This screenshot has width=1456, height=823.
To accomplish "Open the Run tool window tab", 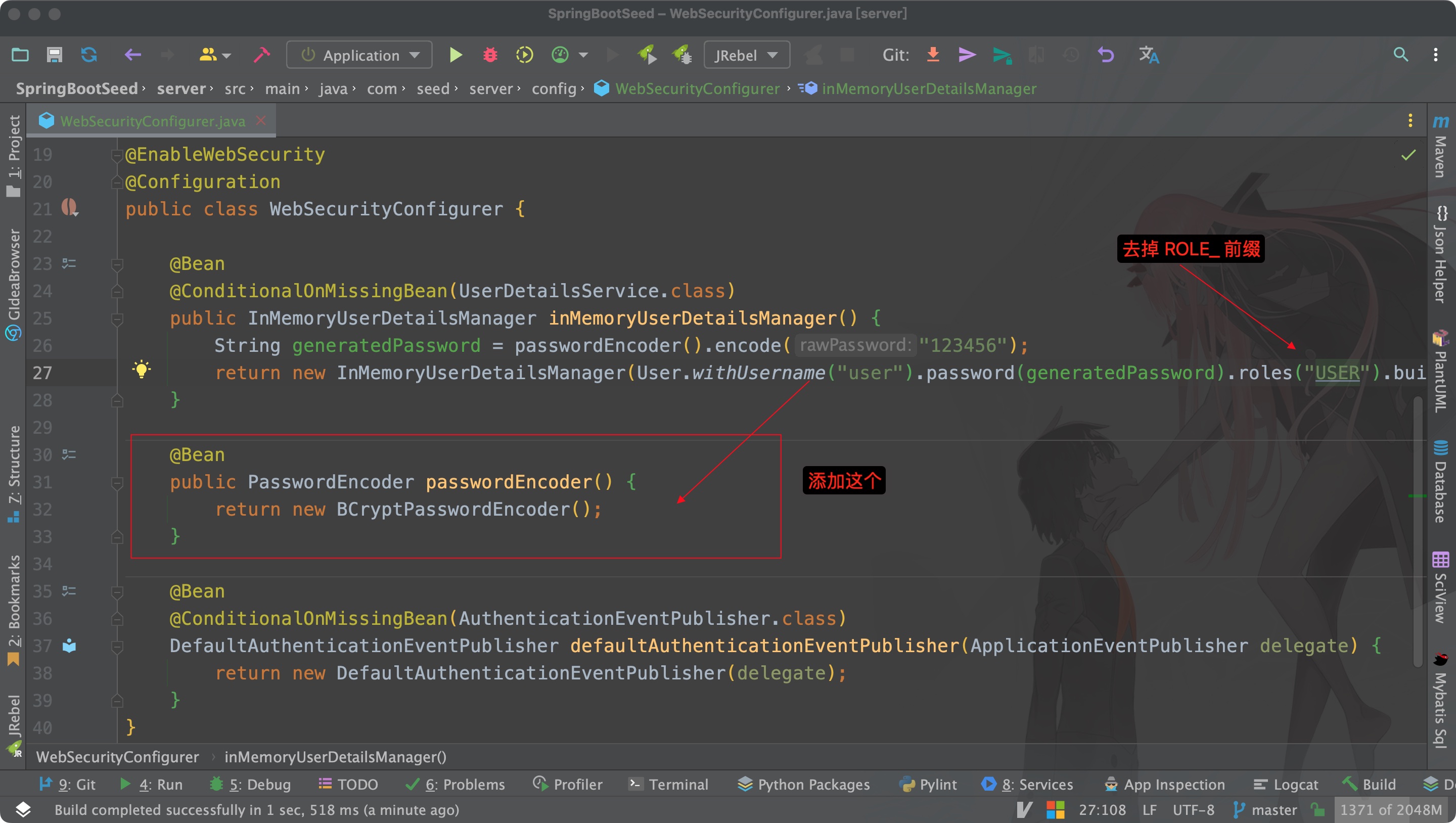I will [152, 785].
